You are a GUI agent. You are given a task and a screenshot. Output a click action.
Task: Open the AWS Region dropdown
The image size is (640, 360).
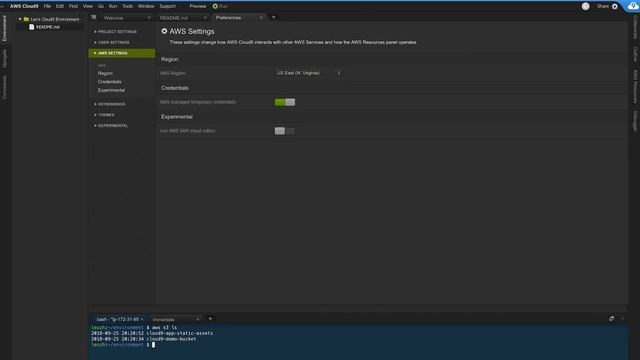point(309,73)
